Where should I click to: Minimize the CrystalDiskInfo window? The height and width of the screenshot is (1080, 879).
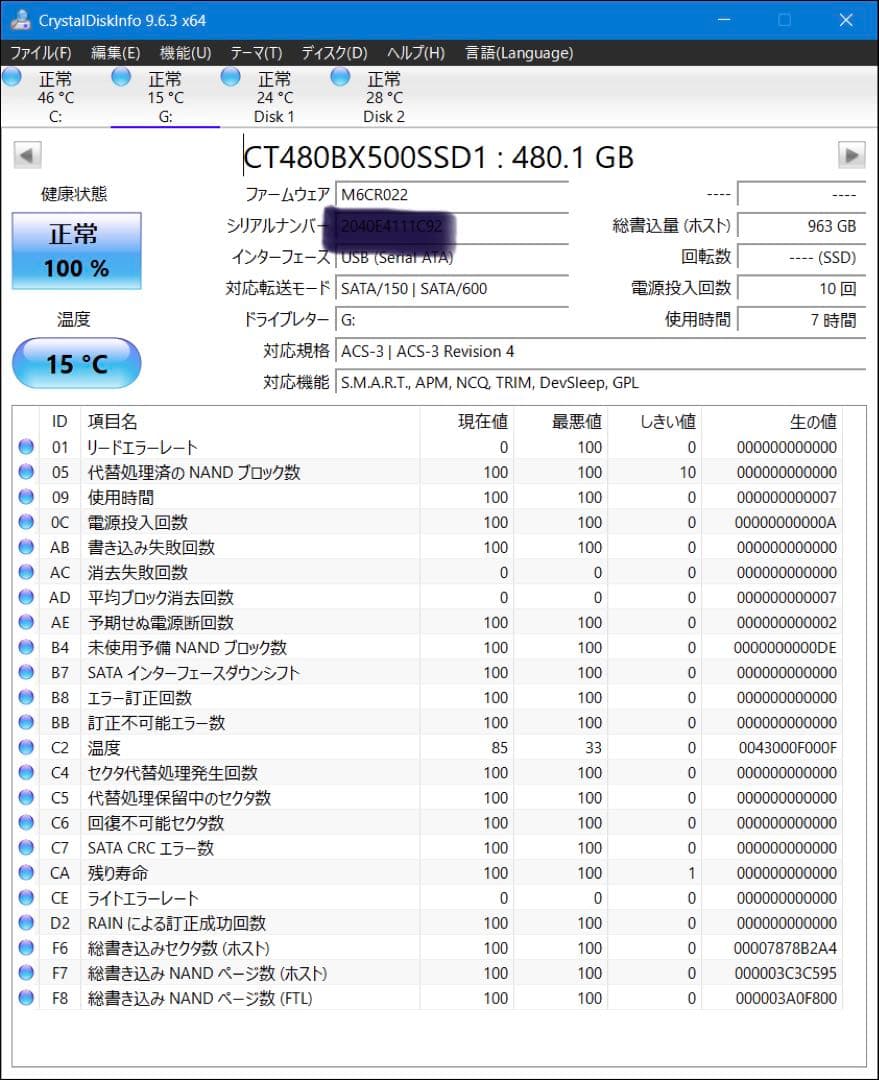724,19
